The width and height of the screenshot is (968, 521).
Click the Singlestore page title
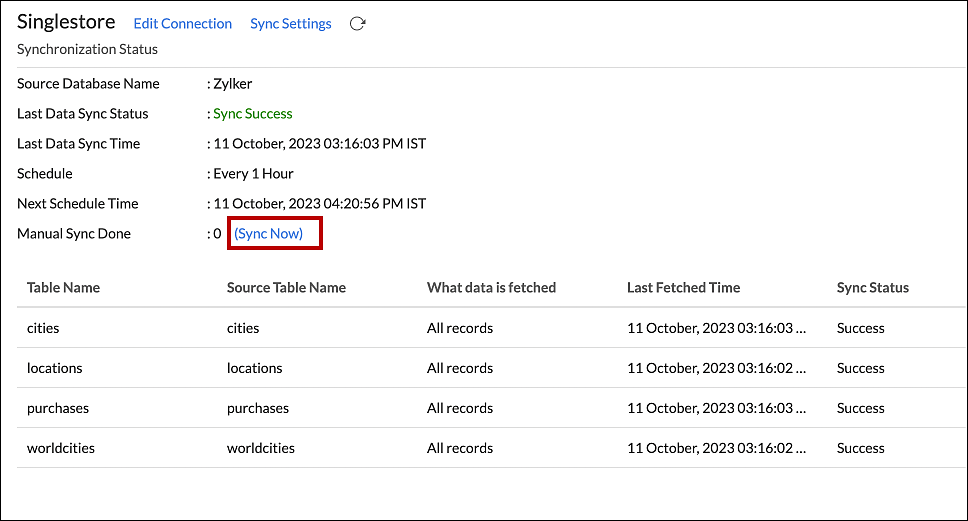click(66, 23)
